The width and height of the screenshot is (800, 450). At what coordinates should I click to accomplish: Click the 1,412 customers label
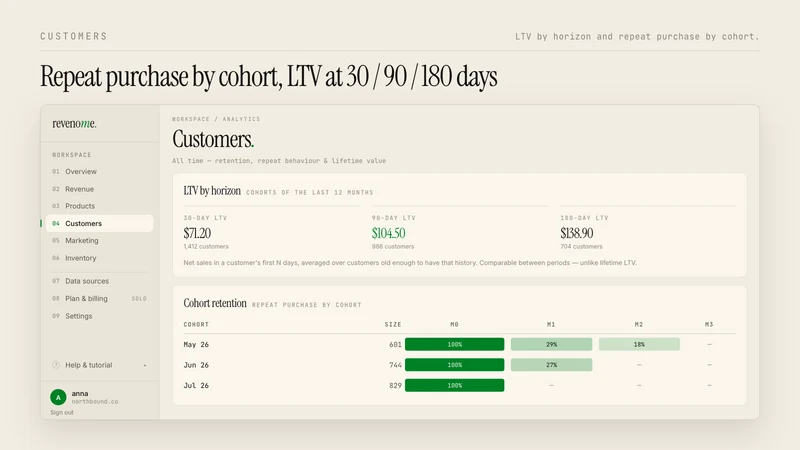(x=206, y=246)
